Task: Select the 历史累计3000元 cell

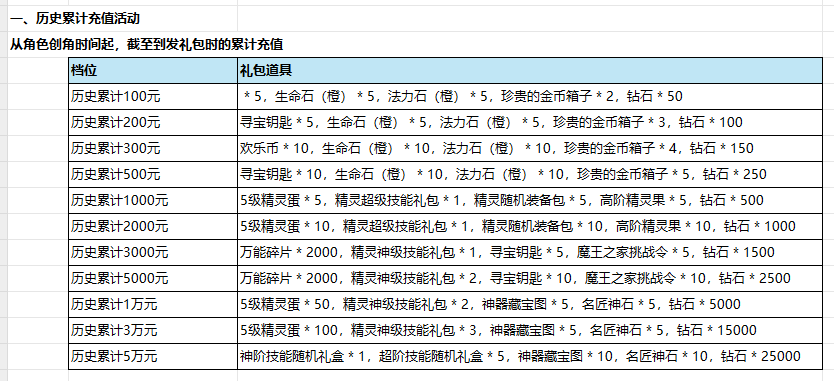Action: 153,253
